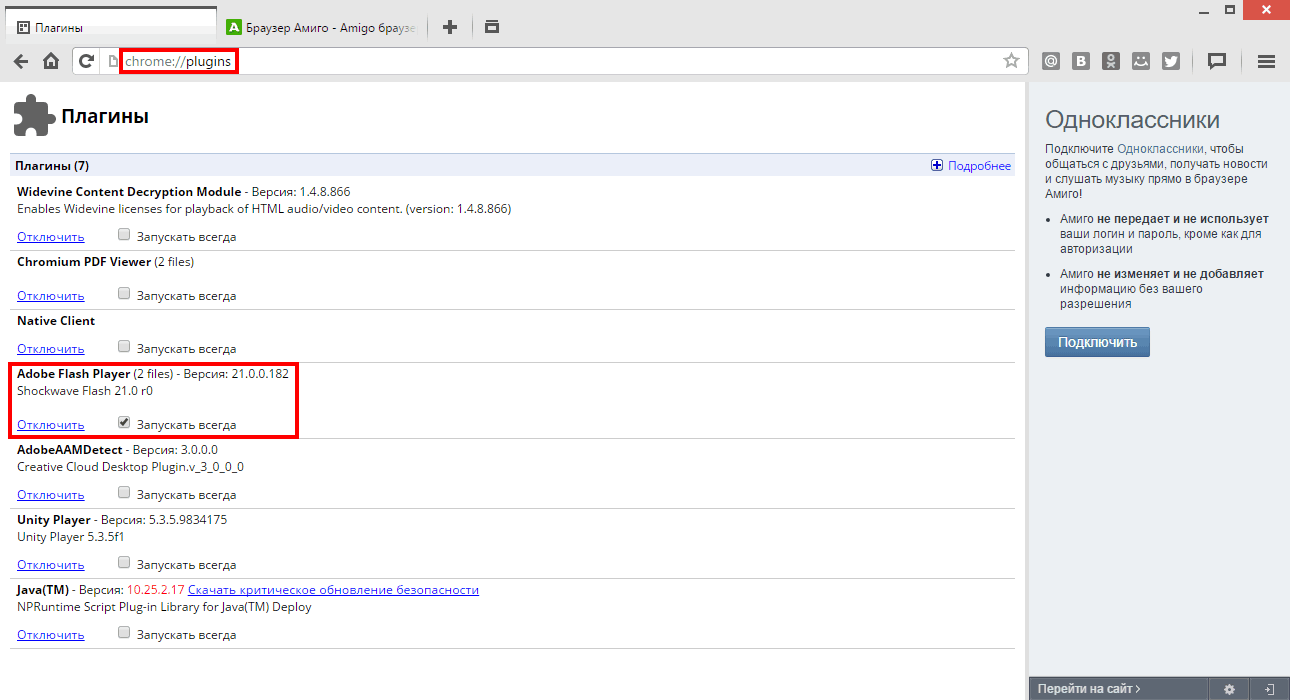Click the Shockwave Flash 21.0 r0 text
Viewport: 1290px width, 700px height.
pyautogui.click(x=85, y=391)
